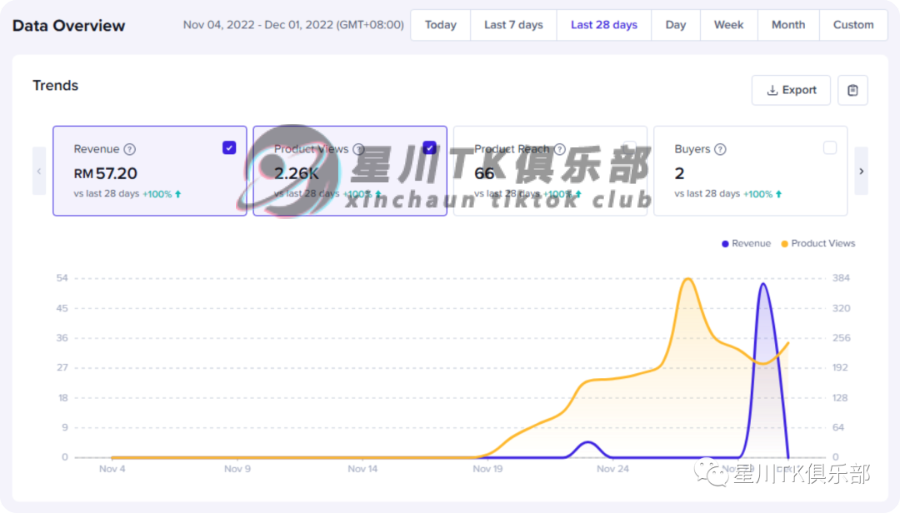
Task: Select the Buyers metric card
Action: tap(750, 171)
